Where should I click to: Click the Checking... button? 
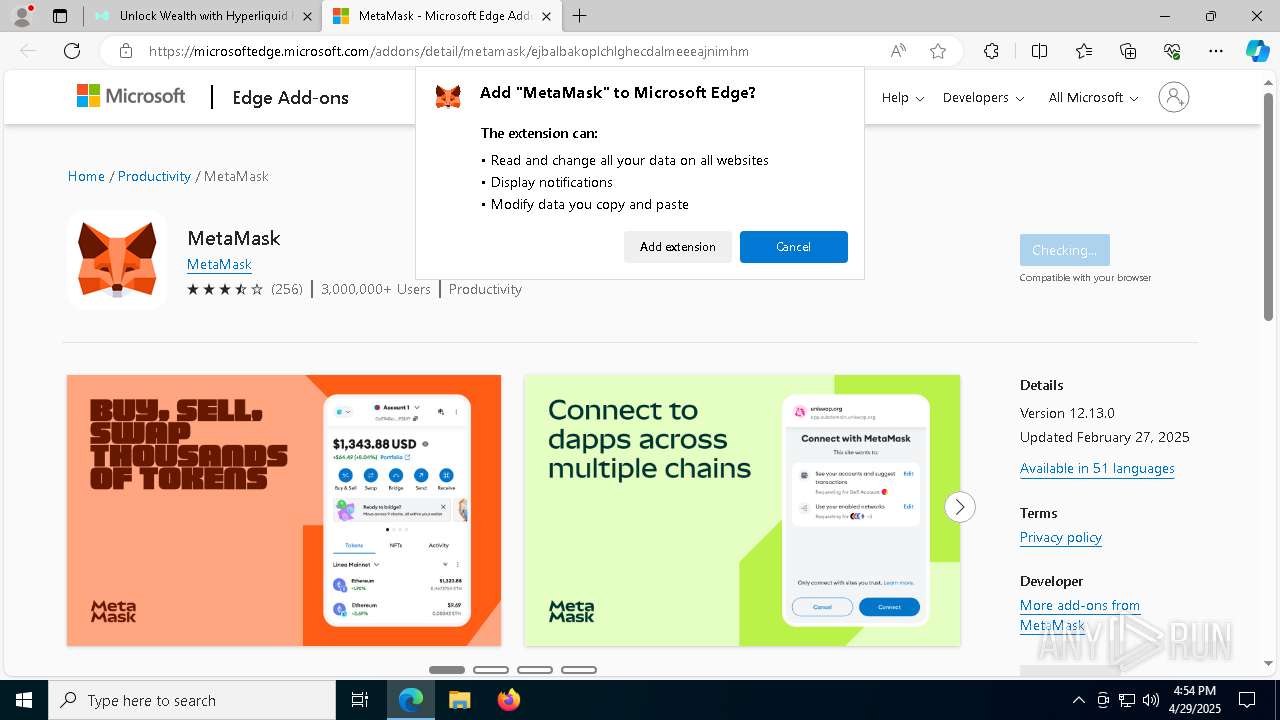1064,250
